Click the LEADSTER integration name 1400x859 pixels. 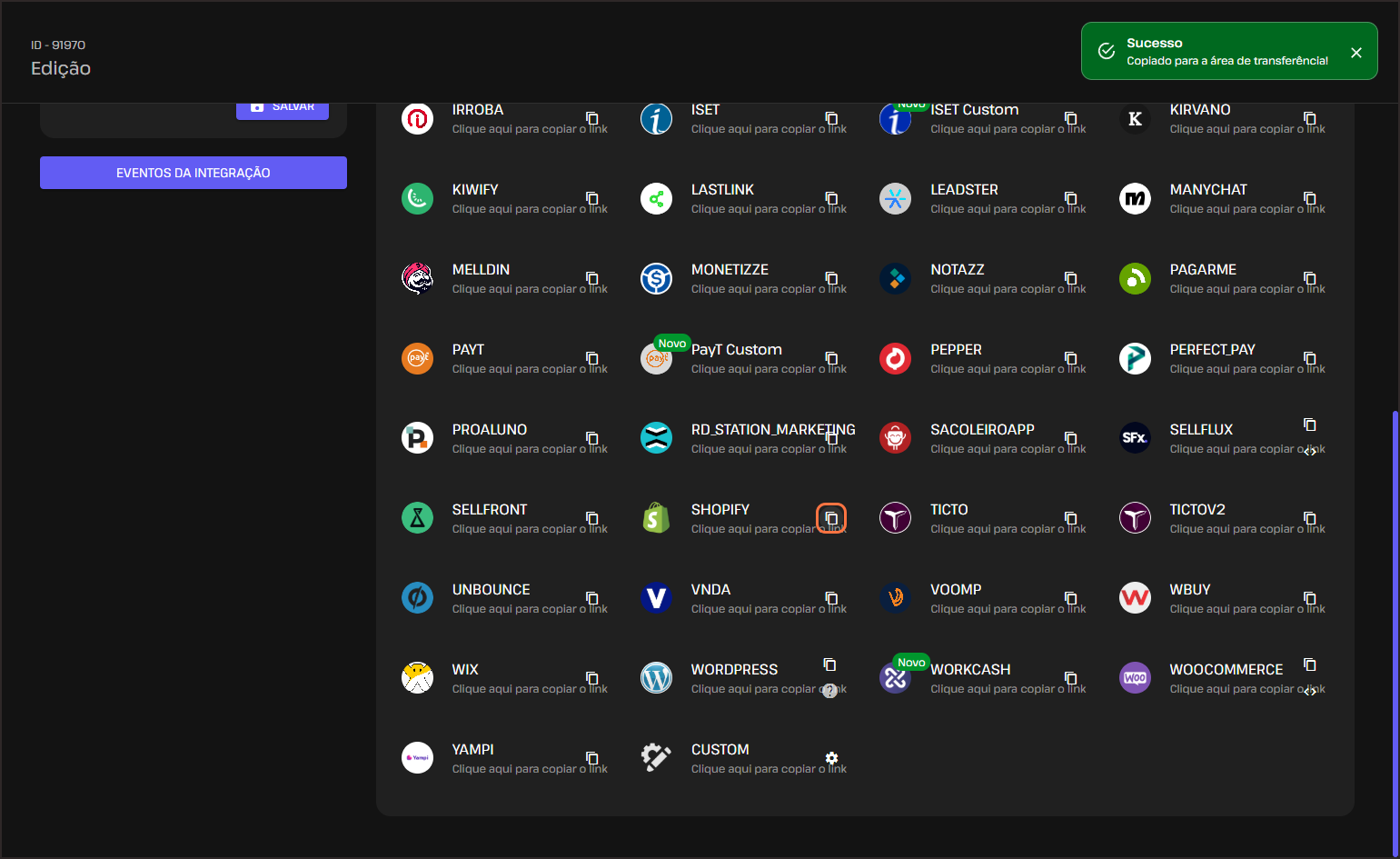[964, 190]
